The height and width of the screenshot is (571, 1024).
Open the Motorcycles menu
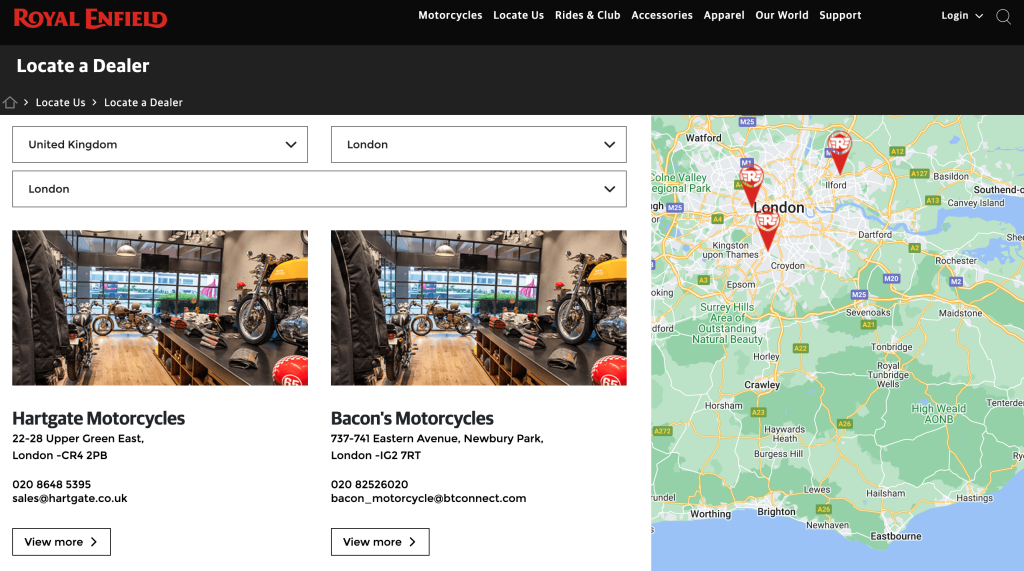450,15
